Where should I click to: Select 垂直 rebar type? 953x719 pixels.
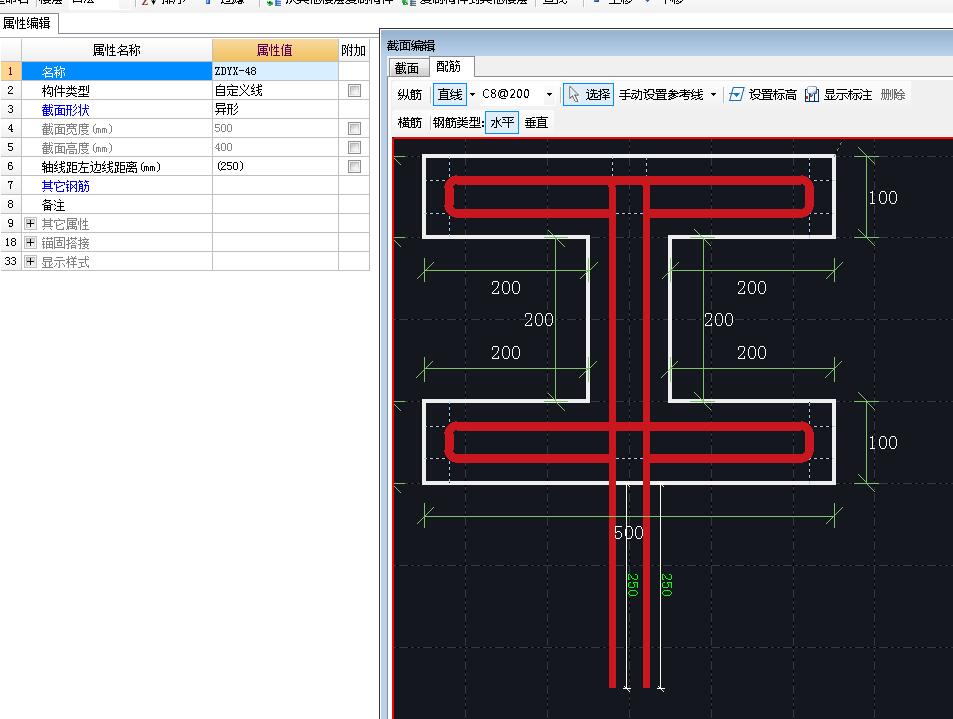[x=536, y=122]
